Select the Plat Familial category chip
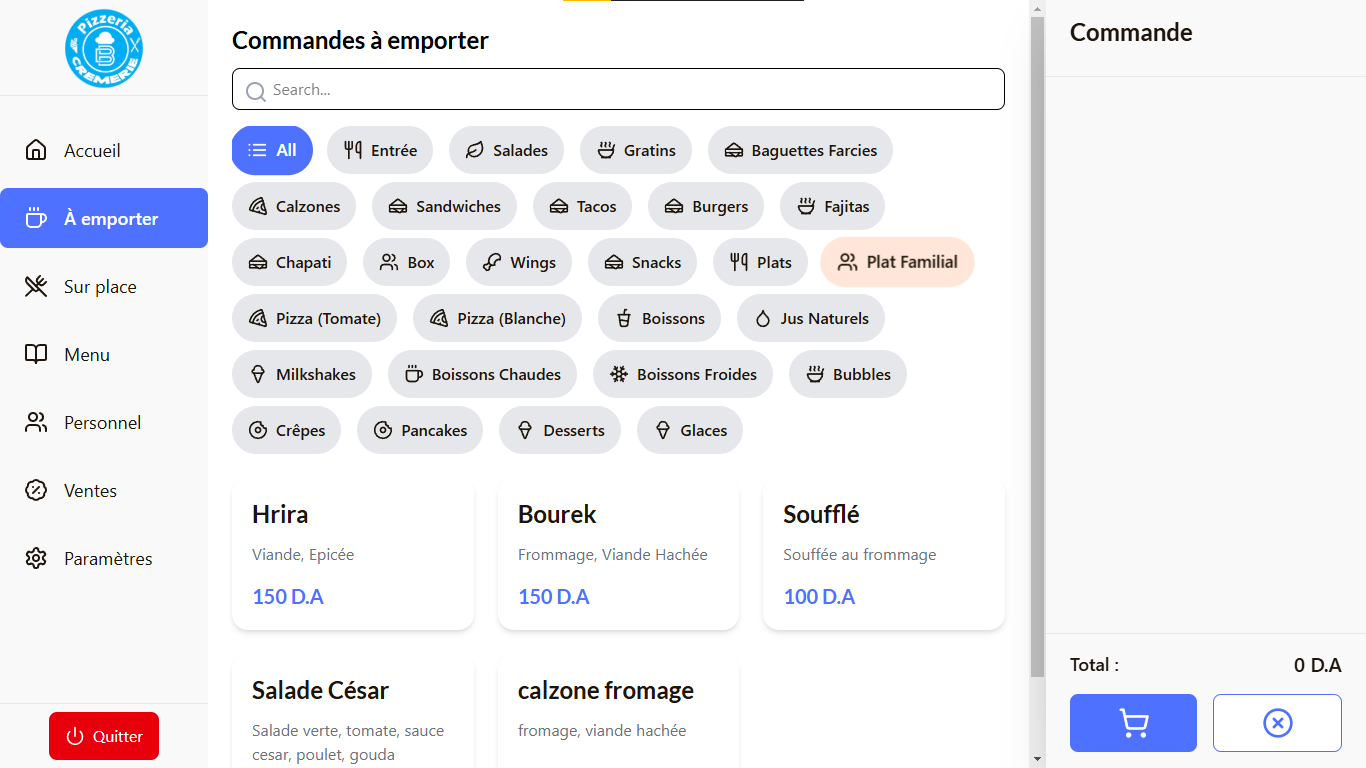Viewport: 1366px width, 768px height. click(897, 262)
